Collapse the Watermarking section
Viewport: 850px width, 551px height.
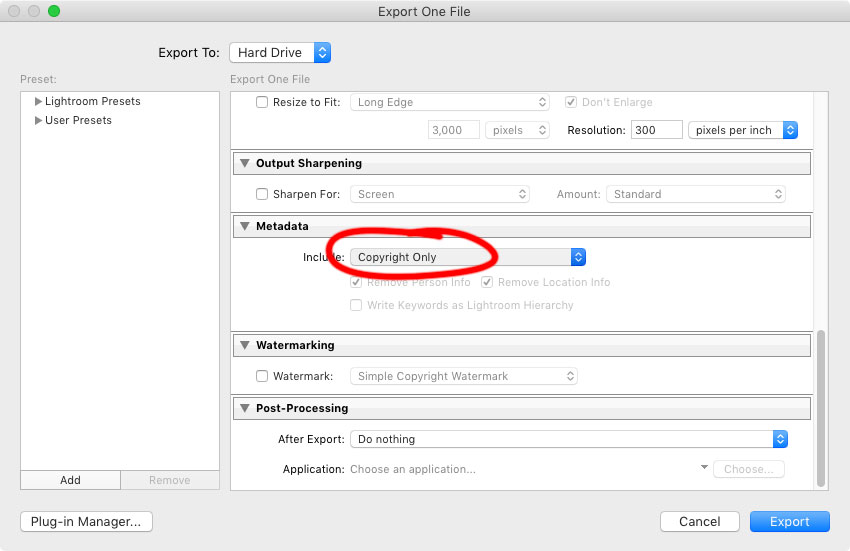pos(245,345)
